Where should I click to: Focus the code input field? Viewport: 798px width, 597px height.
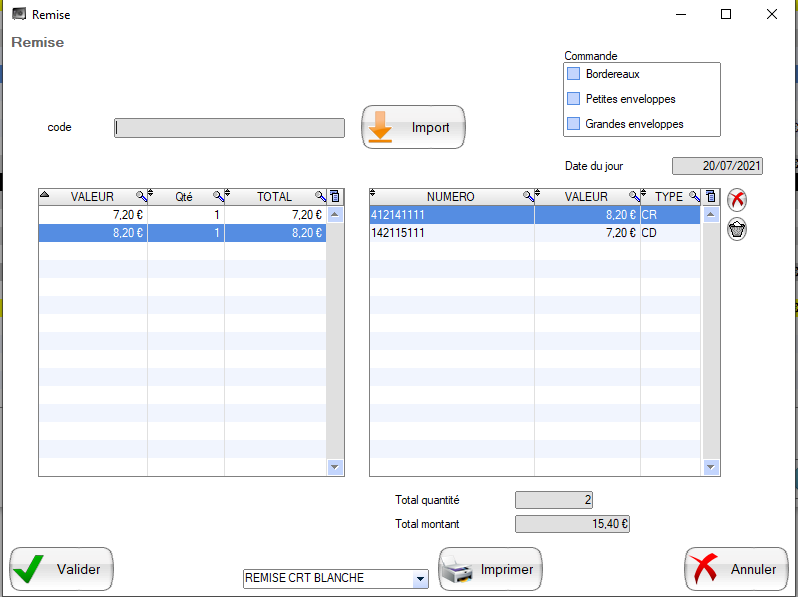point(229,128)
